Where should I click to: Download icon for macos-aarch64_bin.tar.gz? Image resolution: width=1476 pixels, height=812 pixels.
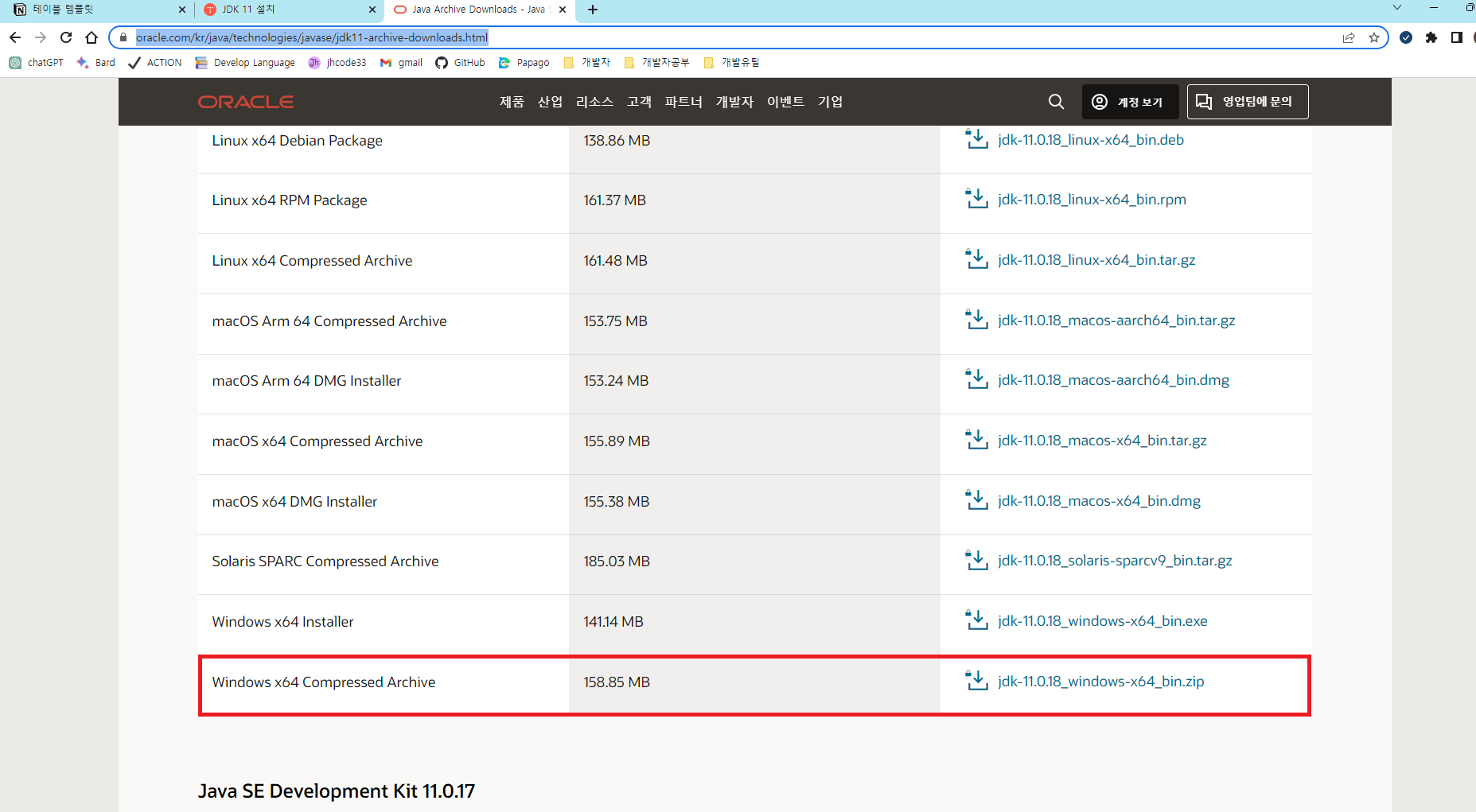click(x=976, y=319)
